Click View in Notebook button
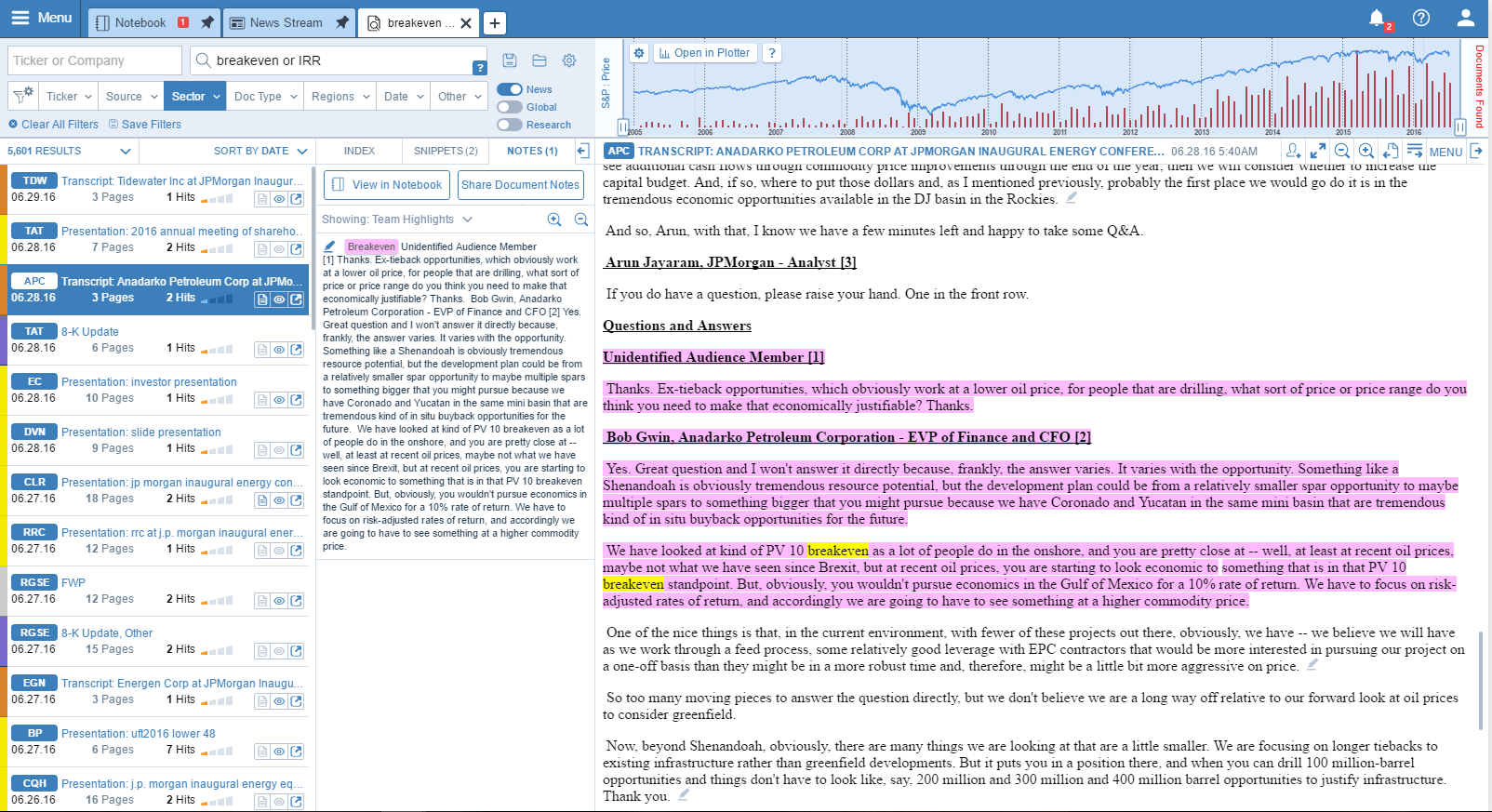Image resolution: width=1492 pixels, height=812 pixels. pos(387,185)
